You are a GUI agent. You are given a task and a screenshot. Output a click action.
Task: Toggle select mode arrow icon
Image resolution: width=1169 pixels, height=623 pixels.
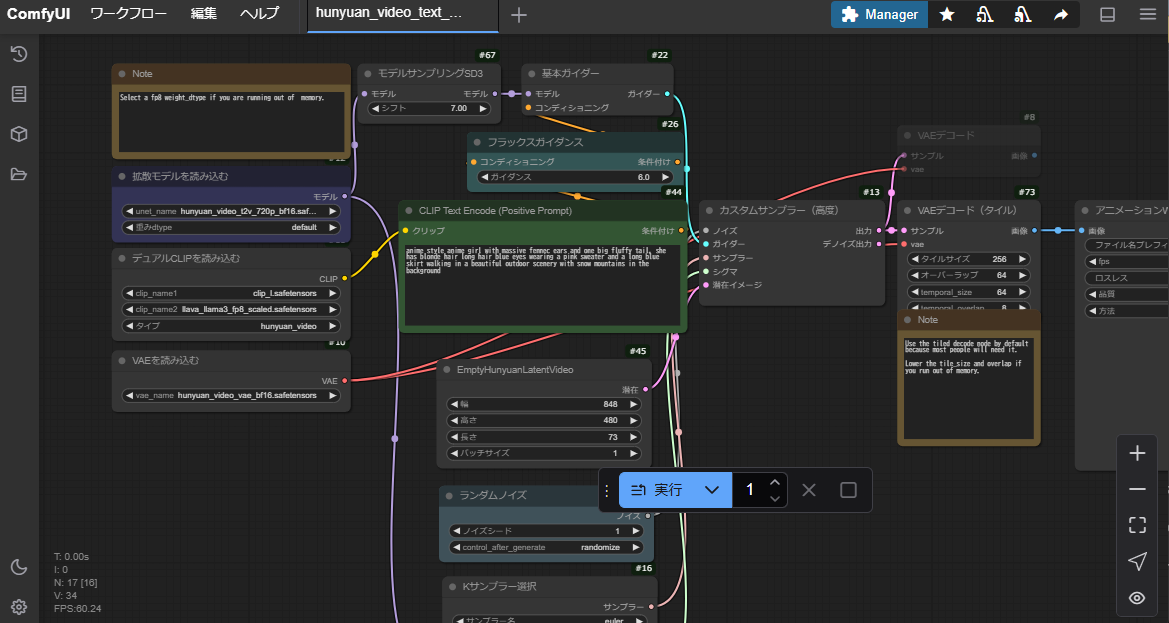[x=1137, y=561]
